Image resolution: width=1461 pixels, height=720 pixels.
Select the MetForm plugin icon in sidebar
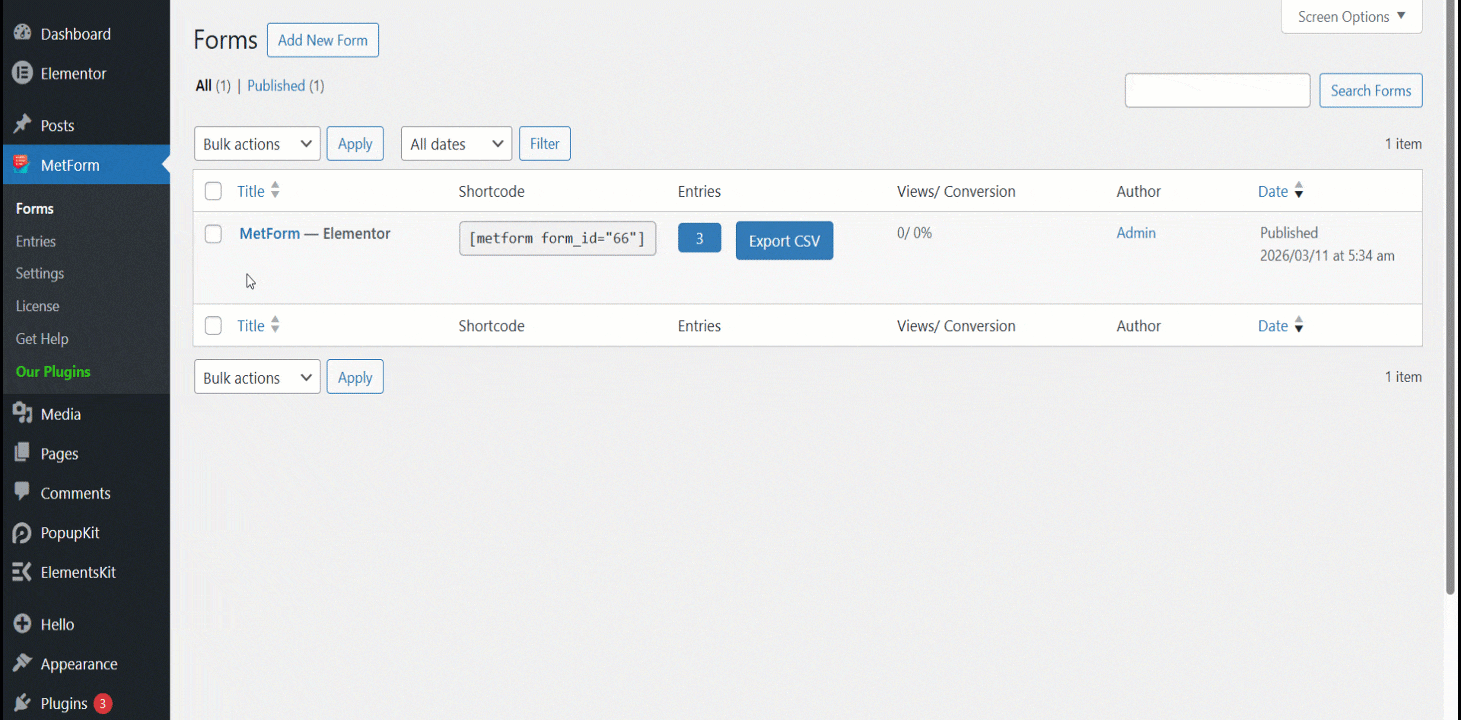coord(22,164)
